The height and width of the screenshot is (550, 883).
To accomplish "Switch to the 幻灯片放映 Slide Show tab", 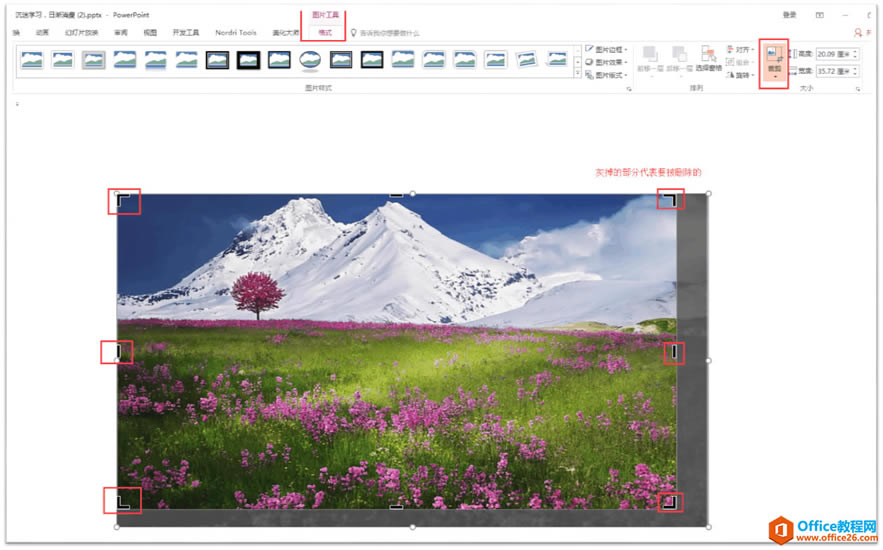I will 82,33.
